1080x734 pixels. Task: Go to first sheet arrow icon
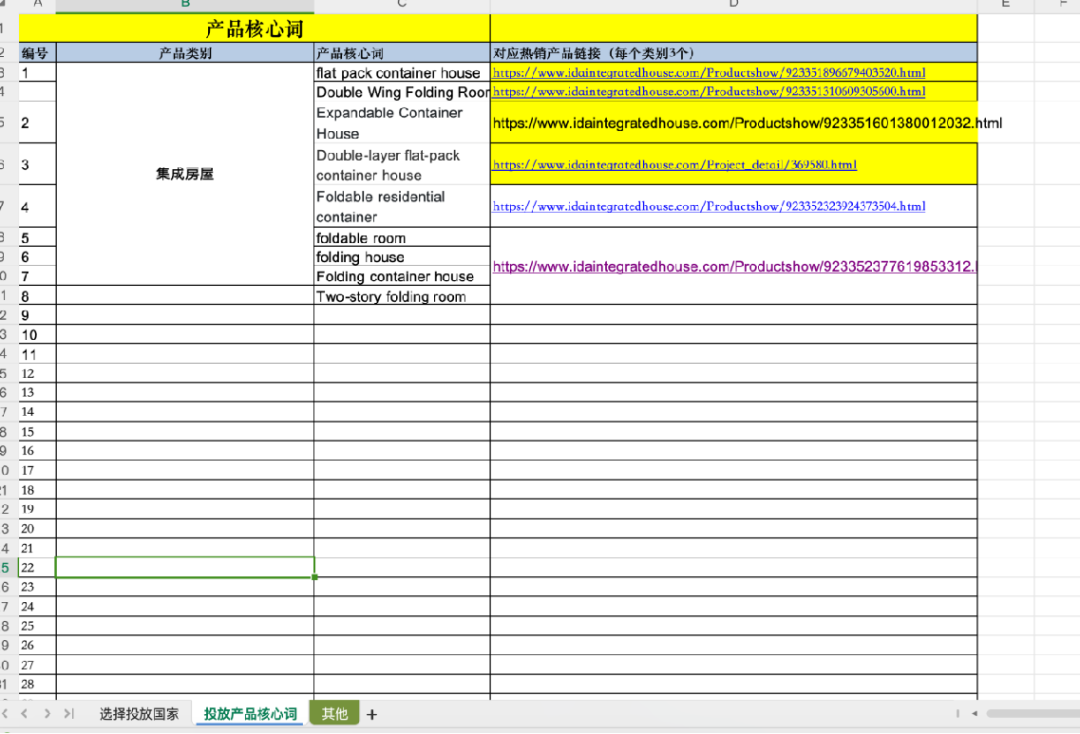coord(5,713)
